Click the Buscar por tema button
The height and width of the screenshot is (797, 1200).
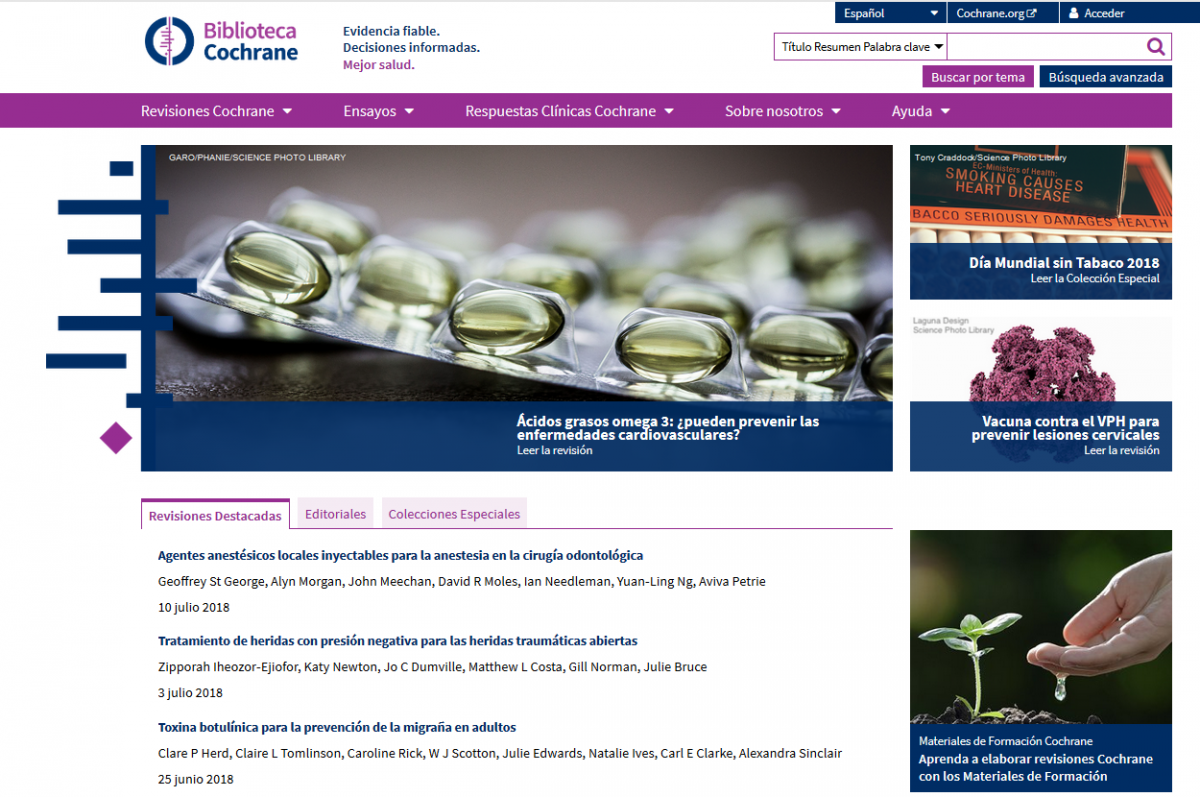pos(977,77)
